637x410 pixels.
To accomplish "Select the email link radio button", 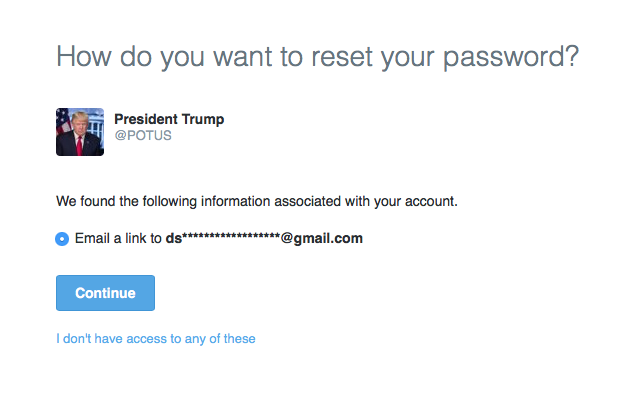I will pos(62,238).
